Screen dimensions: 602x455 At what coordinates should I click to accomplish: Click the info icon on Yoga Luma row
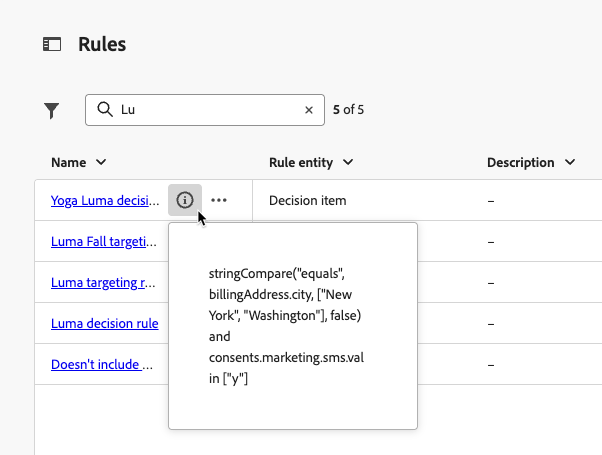[185, 200]
